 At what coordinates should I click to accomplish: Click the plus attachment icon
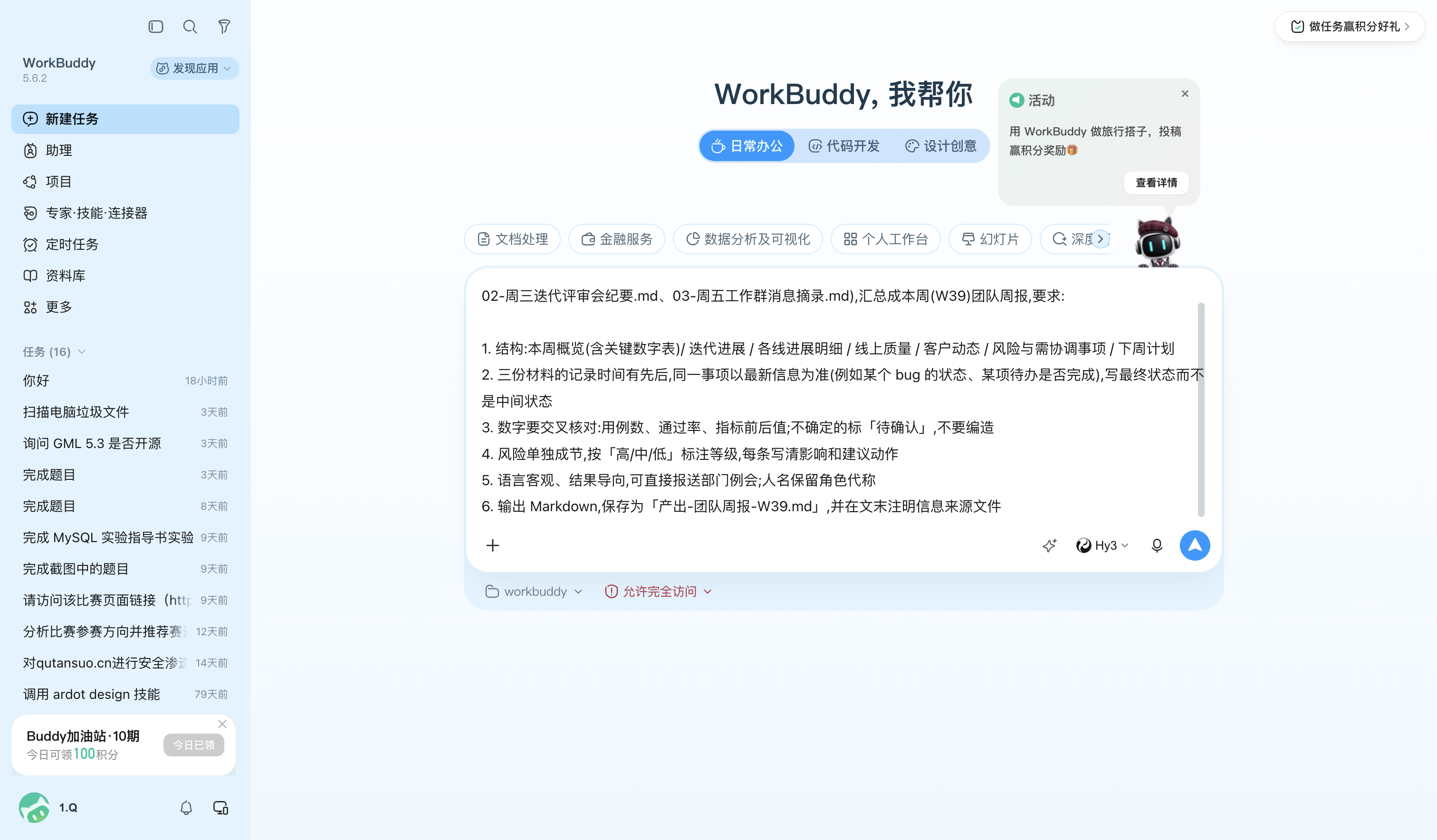pos(493,545)
